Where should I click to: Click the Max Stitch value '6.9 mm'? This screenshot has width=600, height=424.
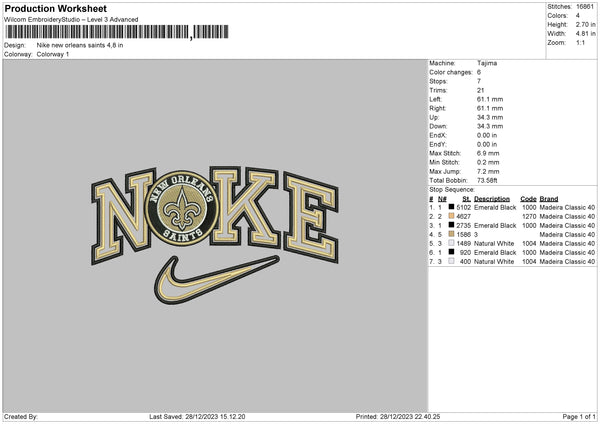tap(488, 153)
